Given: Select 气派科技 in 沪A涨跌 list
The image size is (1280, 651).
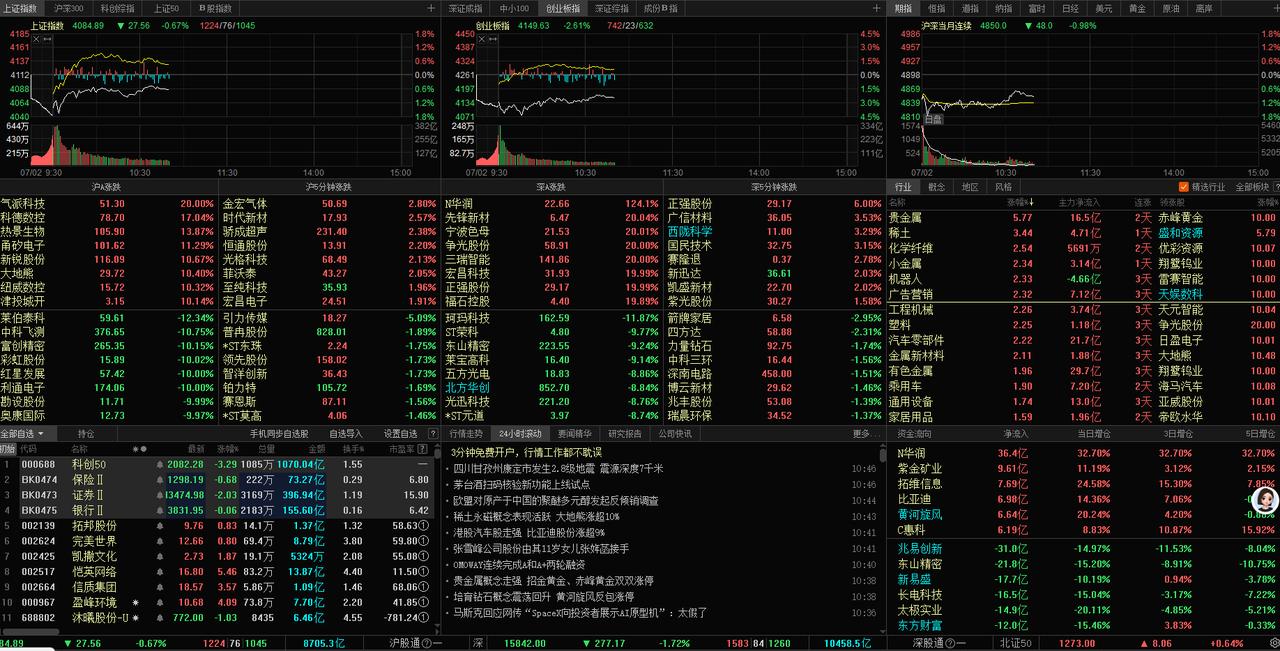Looking at the screenshot, I should (21, 203).
